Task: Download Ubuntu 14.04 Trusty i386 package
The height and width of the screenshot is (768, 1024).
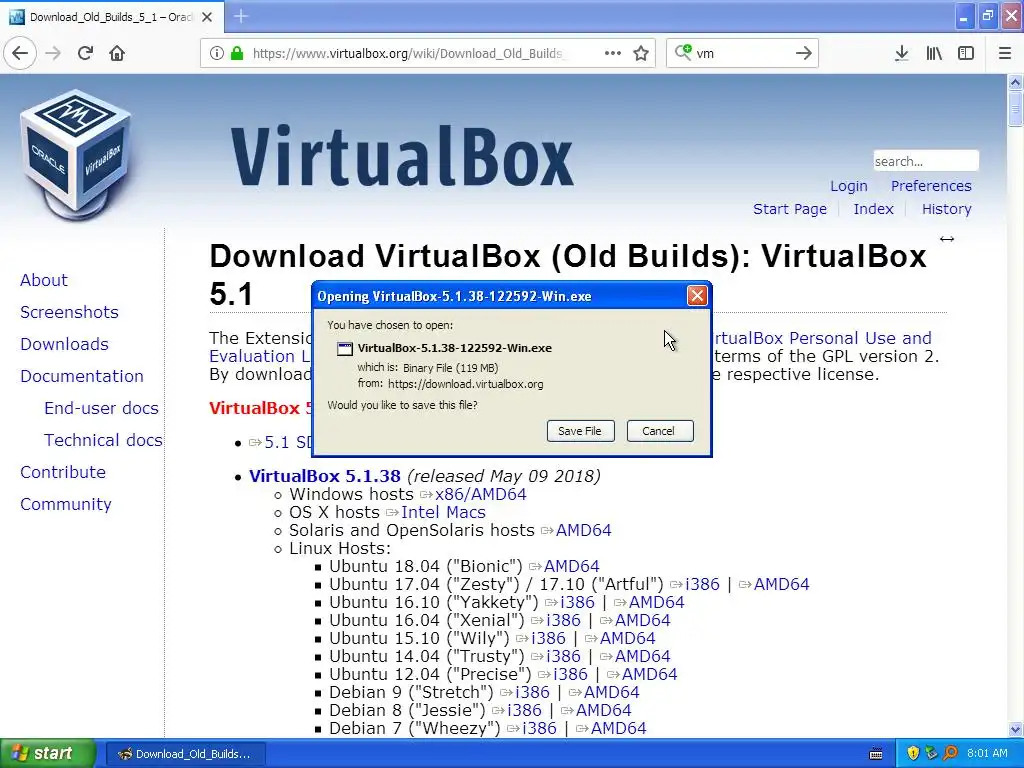Action: [563, 656]
